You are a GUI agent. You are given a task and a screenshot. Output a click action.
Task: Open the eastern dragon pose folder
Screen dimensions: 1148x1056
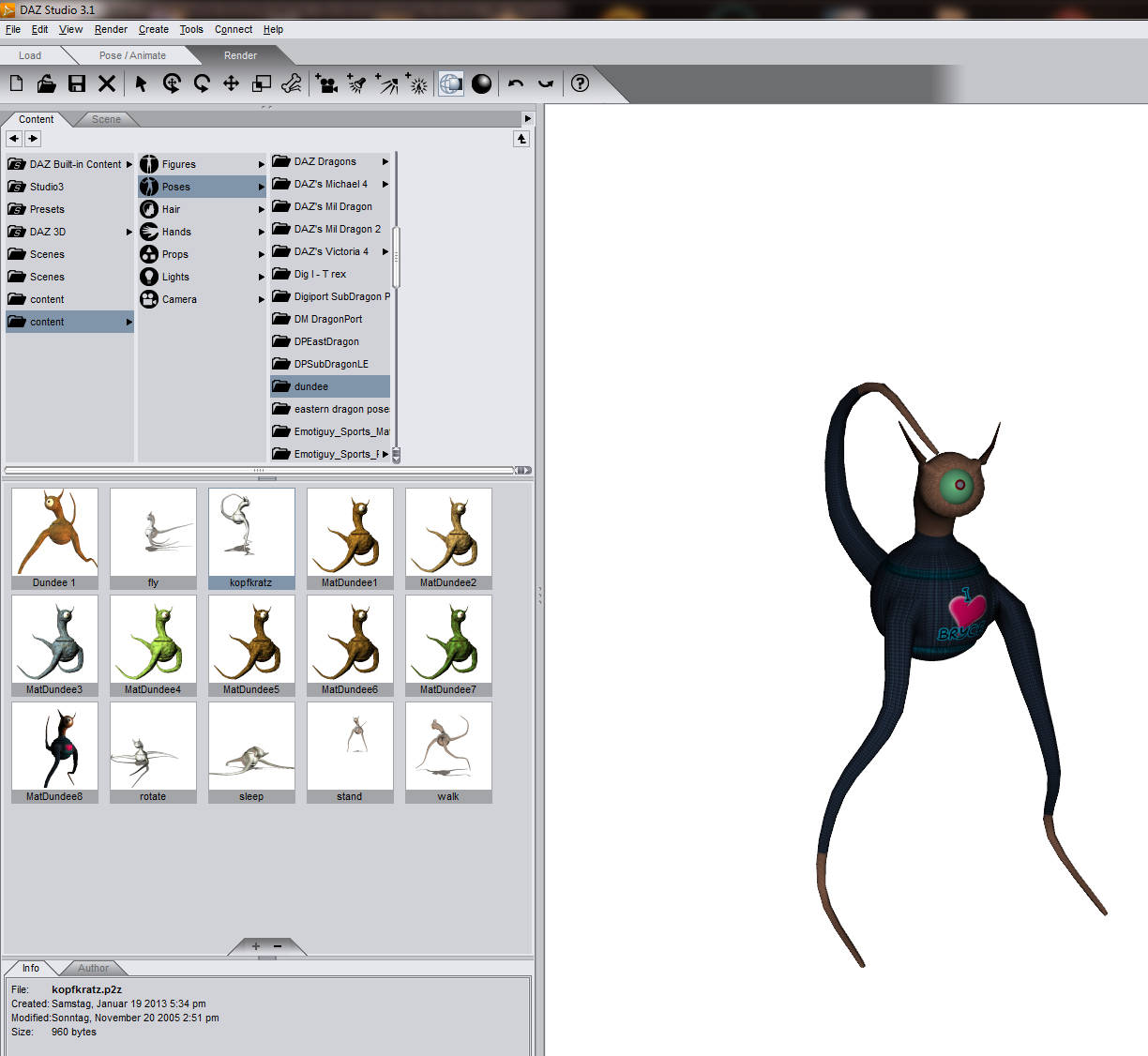tap(330, 409)
